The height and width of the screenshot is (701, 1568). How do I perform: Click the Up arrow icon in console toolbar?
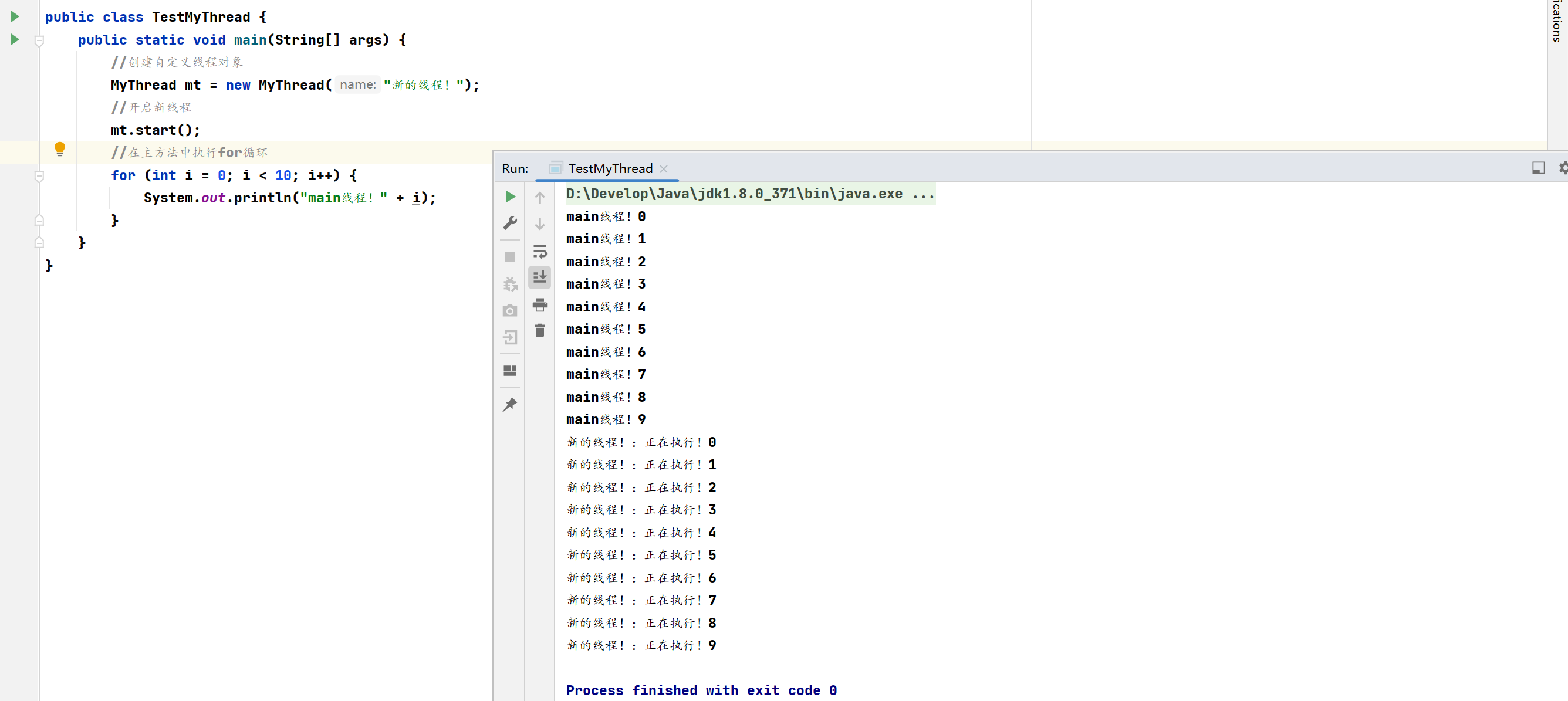click(540, 197)
